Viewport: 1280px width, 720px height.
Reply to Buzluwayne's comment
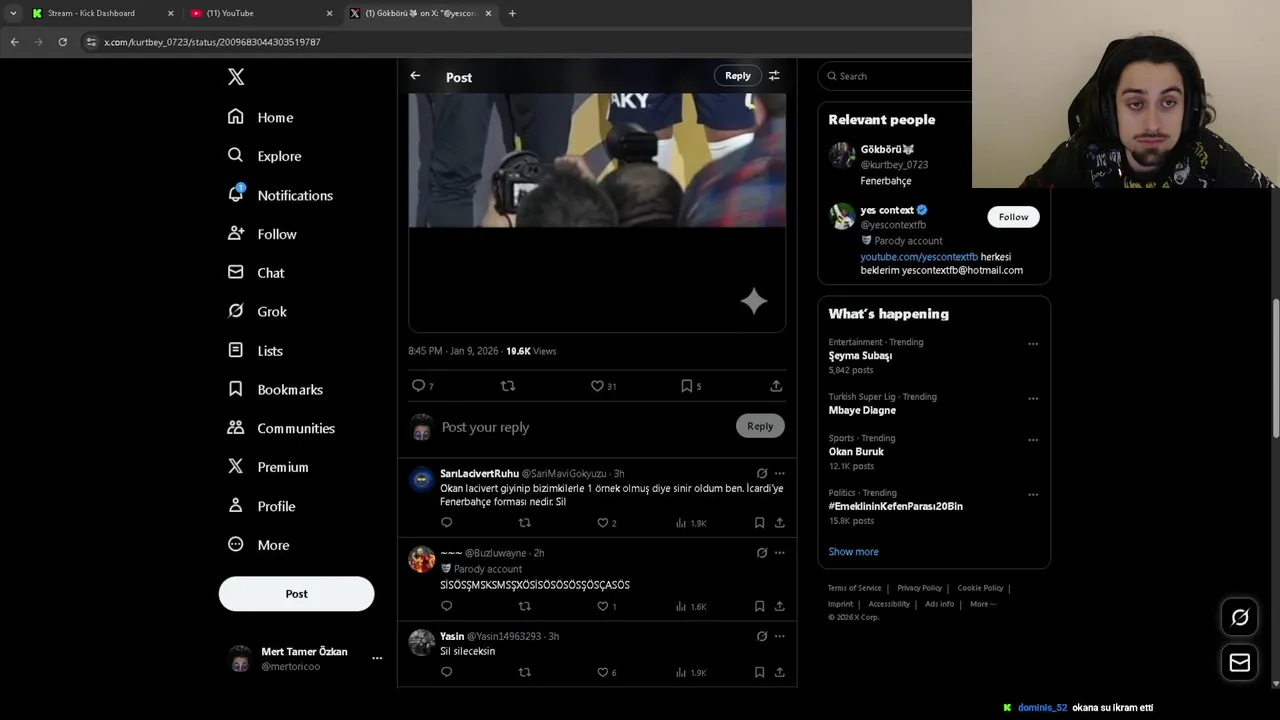click(447, 606)
